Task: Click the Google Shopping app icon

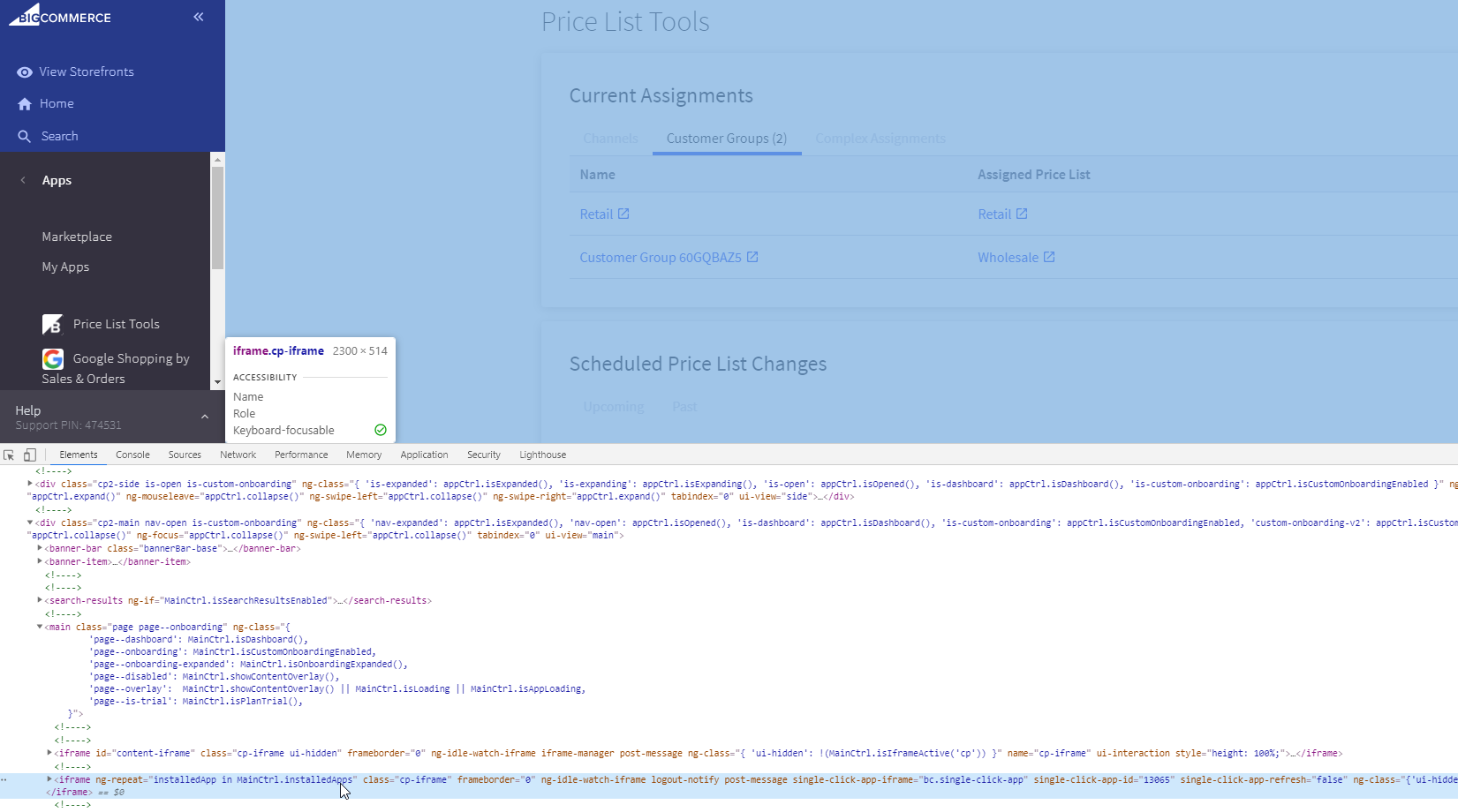Action: [x=53, y=359]
